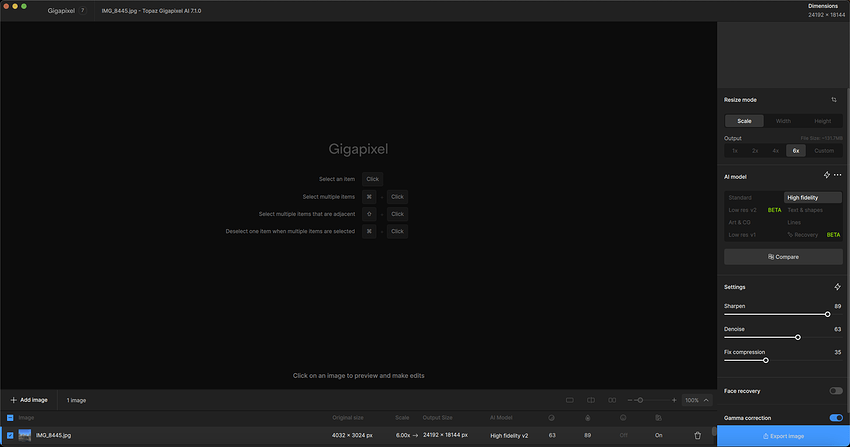Choose 1x output scale
The width and height of the screenshot is (850, 447).
[x=735, y=151]
